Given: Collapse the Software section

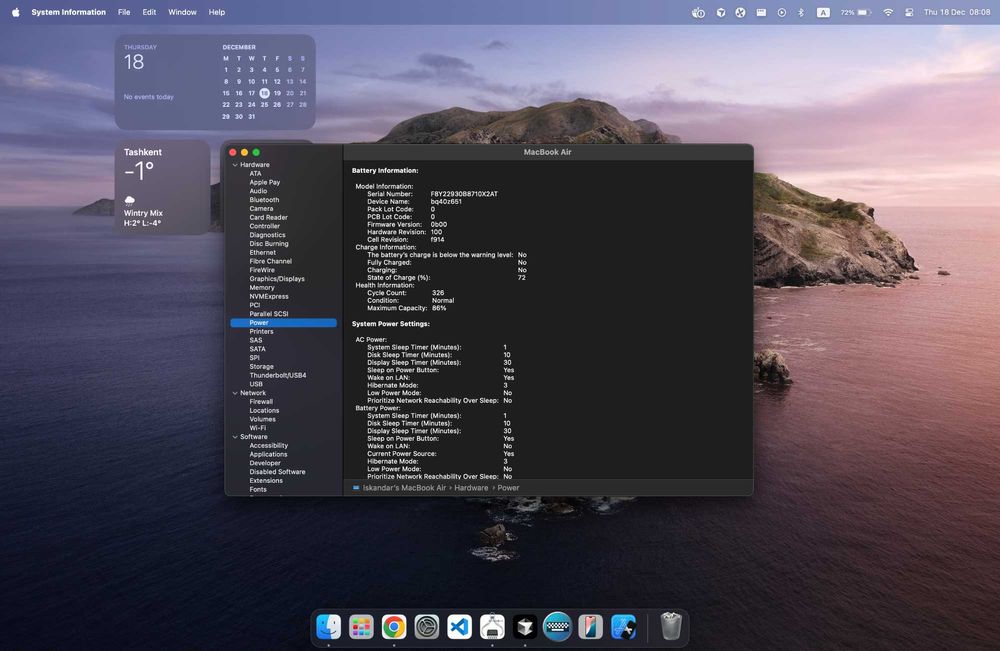Looking at the screenshot, I should point(235,437).
